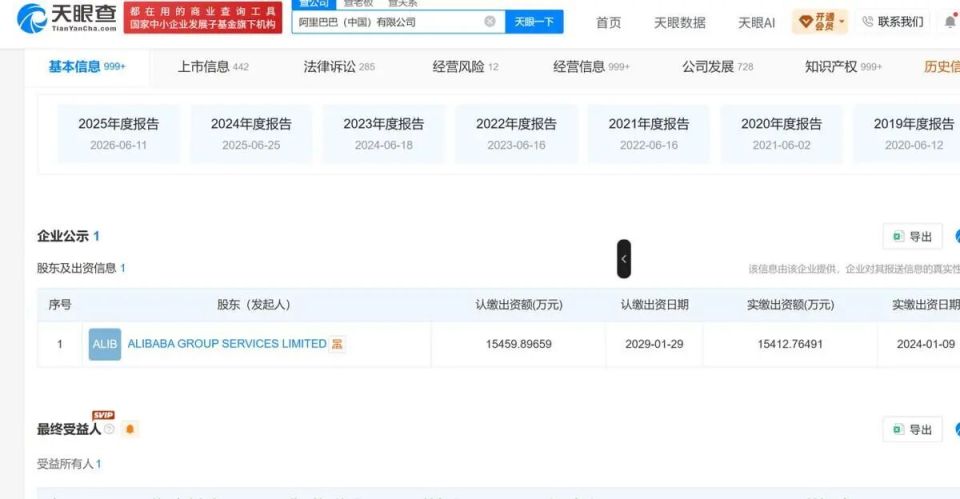Switch to the 法律诉讼 tab
The image size is (960, 499).
(339, 67)
